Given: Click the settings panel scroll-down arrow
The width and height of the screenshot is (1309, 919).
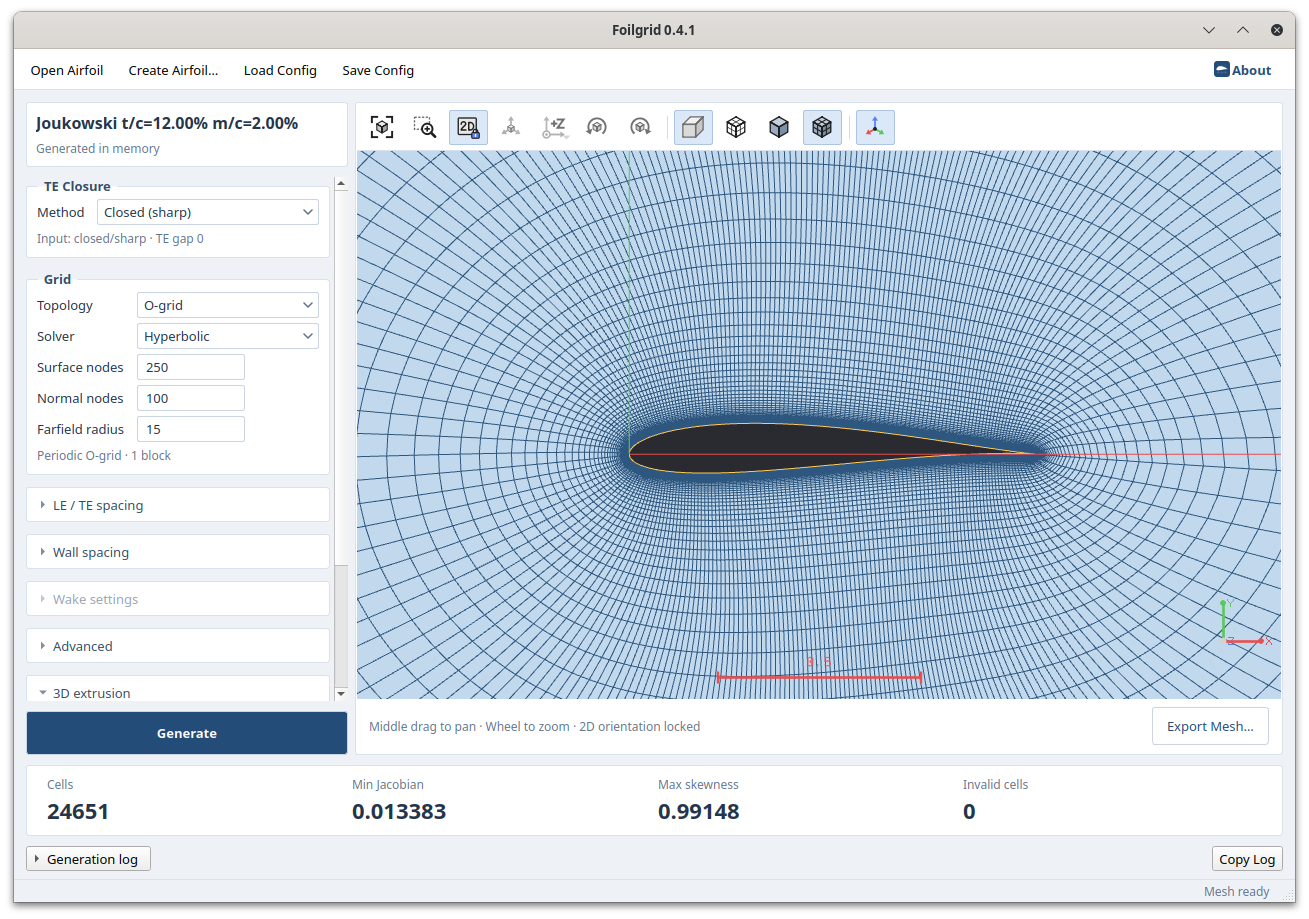Looking at the screenshot, I should tap(341, 693).
